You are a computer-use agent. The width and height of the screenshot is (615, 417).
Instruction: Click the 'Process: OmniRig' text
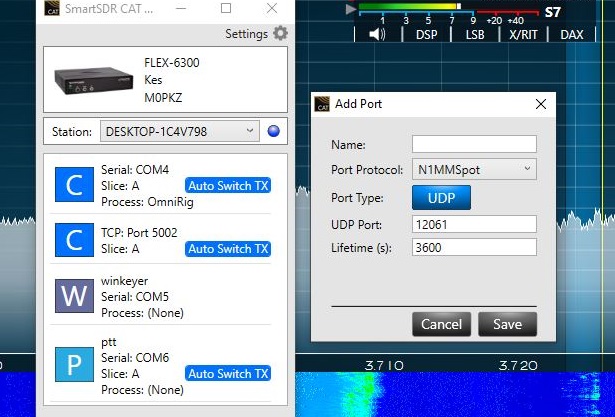(x=147, y=202)
